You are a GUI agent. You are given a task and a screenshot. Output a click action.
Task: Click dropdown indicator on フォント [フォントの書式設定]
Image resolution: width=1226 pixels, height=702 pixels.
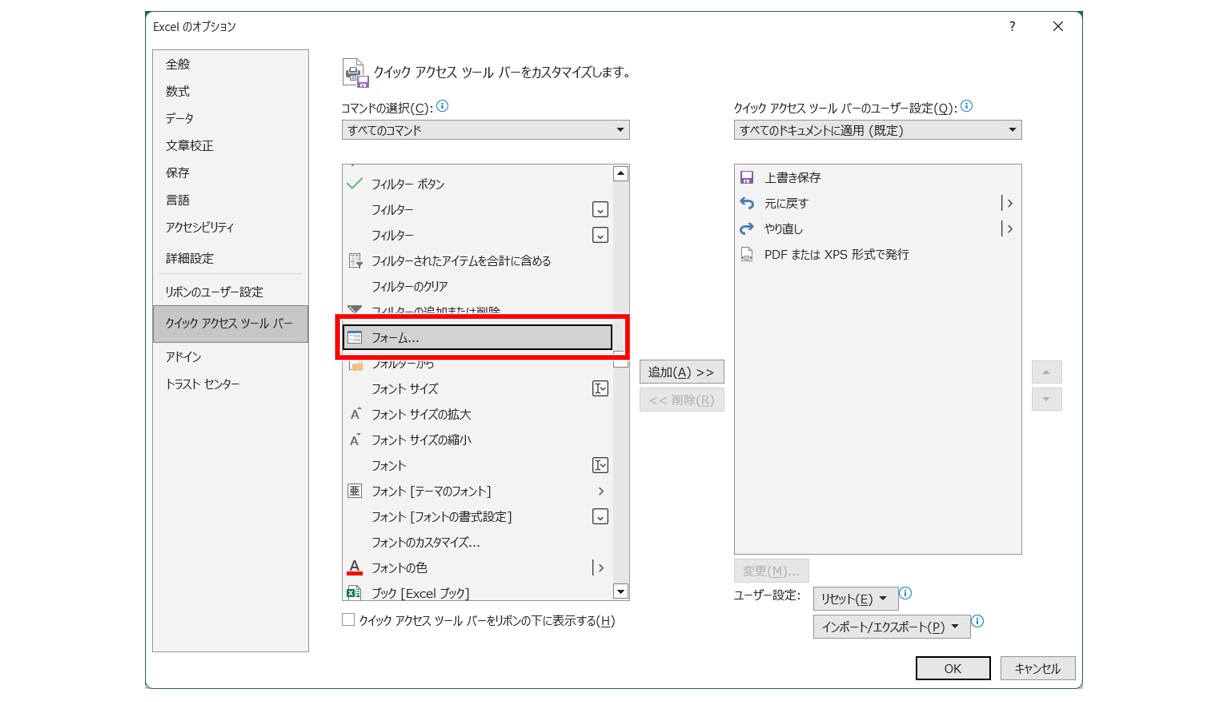(600, 517)
